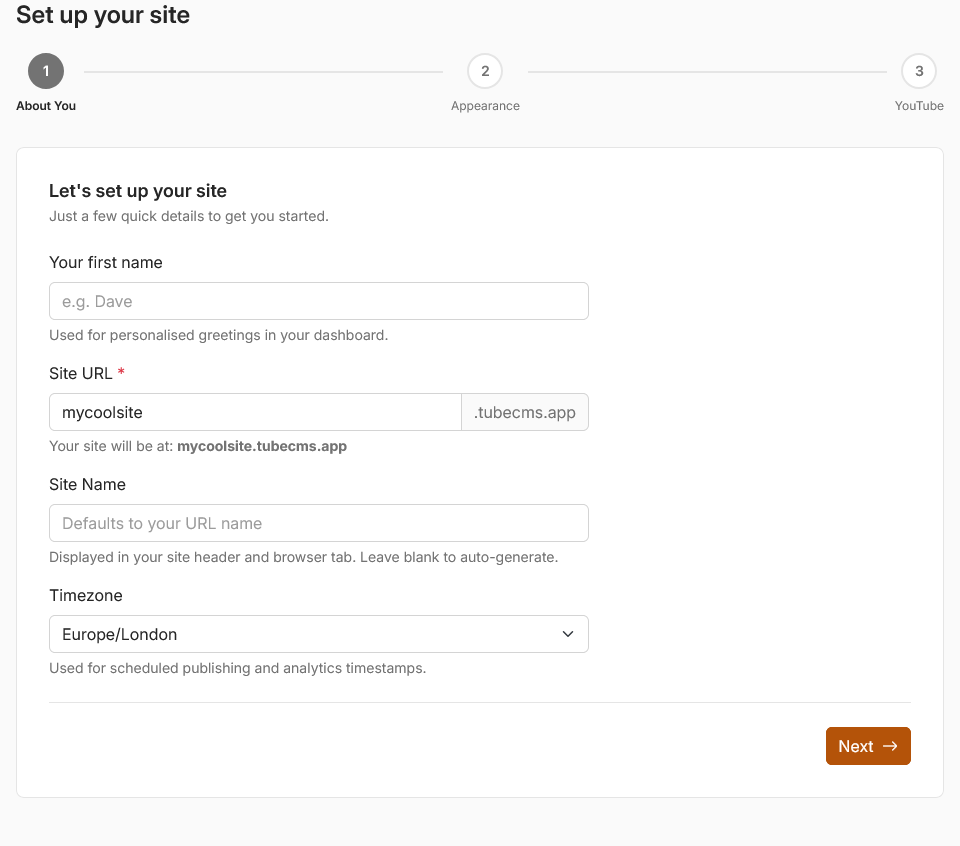Click the red asterisk beside Site URL

pos(120,373)
